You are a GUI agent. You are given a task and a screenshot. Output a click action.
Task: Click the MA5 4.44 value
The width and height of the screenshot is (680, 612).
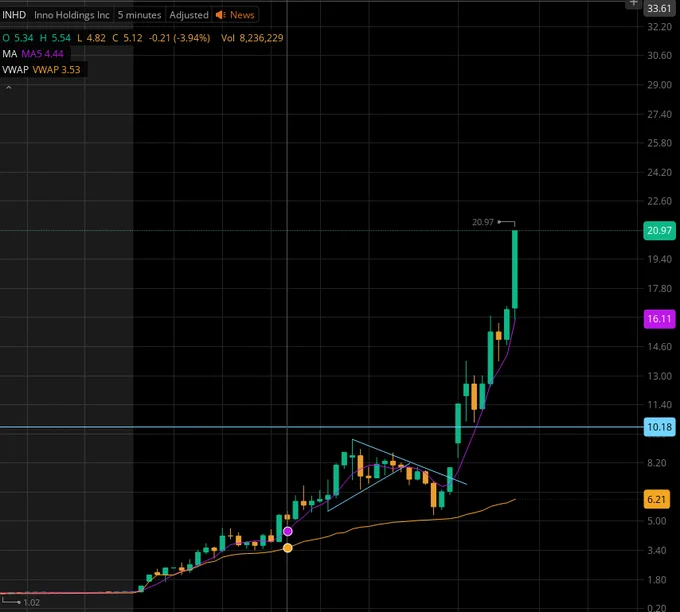[42, 54]
